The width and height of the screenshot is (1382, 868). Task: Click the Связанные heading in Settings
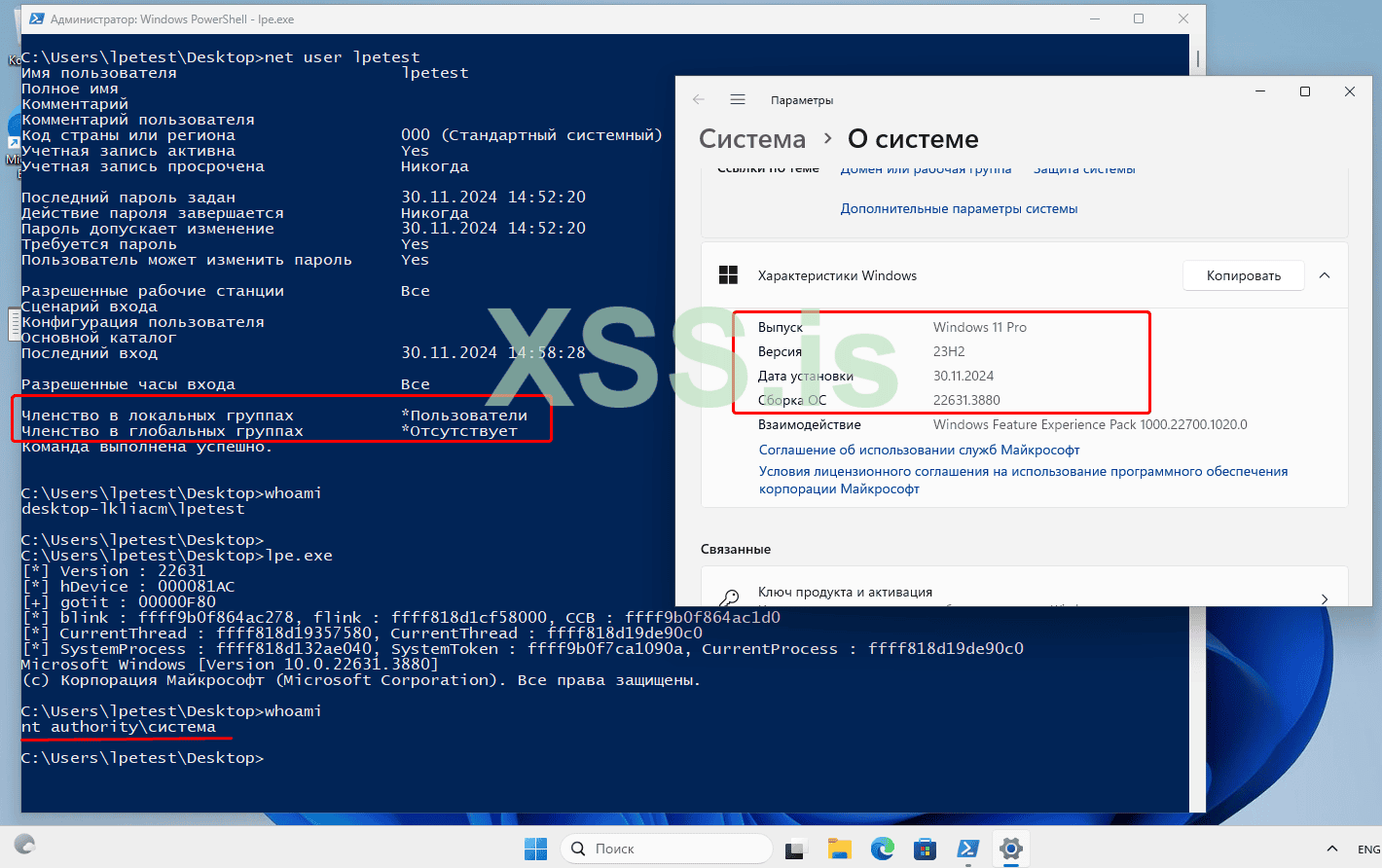tap(736, 549)
